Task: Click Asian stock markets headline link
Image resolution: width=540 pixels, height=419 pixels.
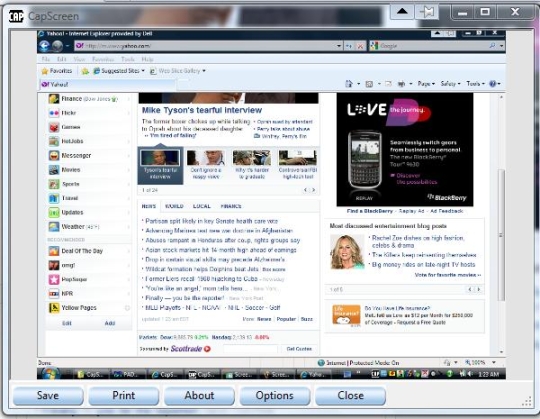Action: [220, 250]
